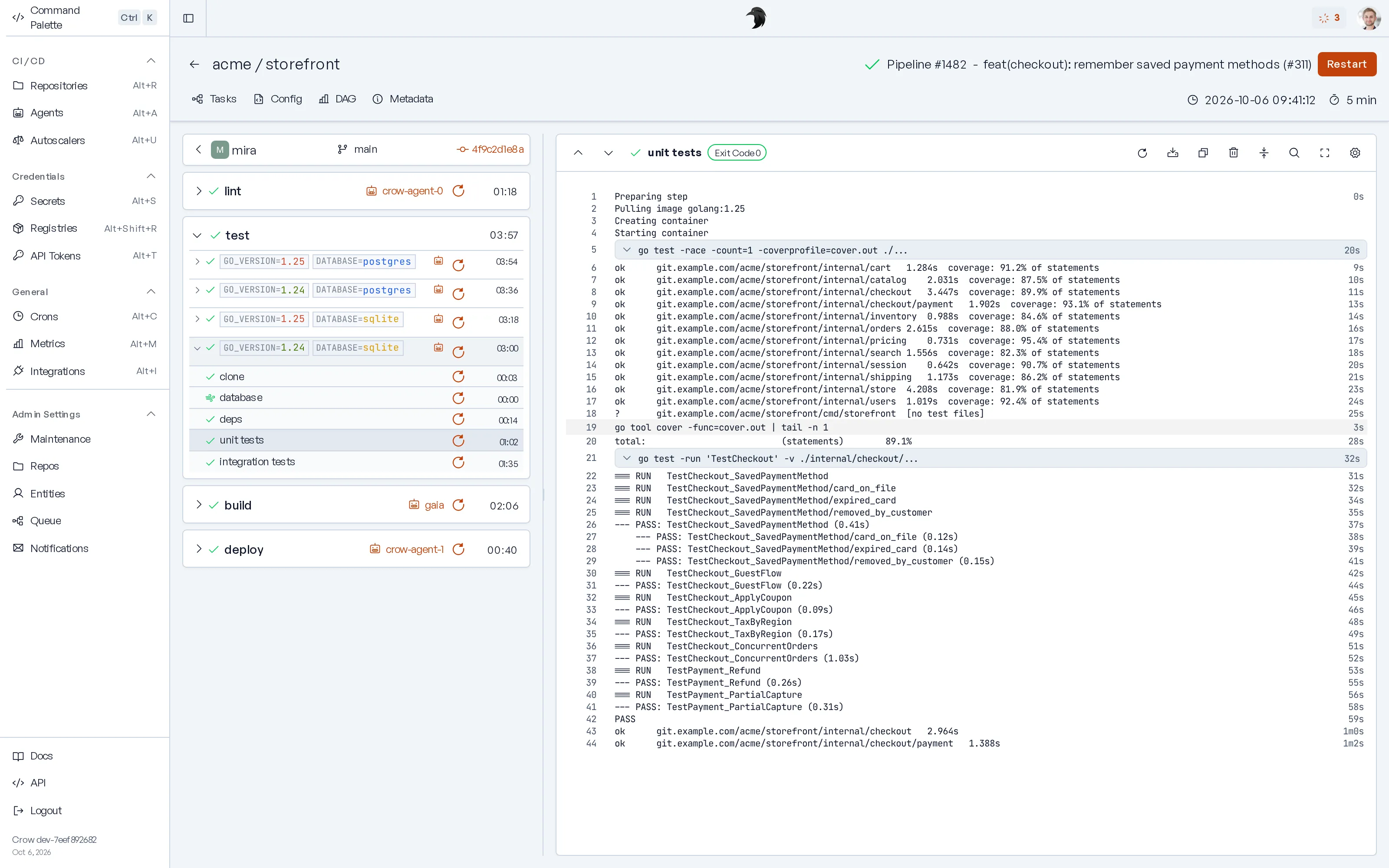Image resolution: width=1389 pixels, height=868 pixels.
Task: Go to Repositories in sidebar
Action: point(84,85)
